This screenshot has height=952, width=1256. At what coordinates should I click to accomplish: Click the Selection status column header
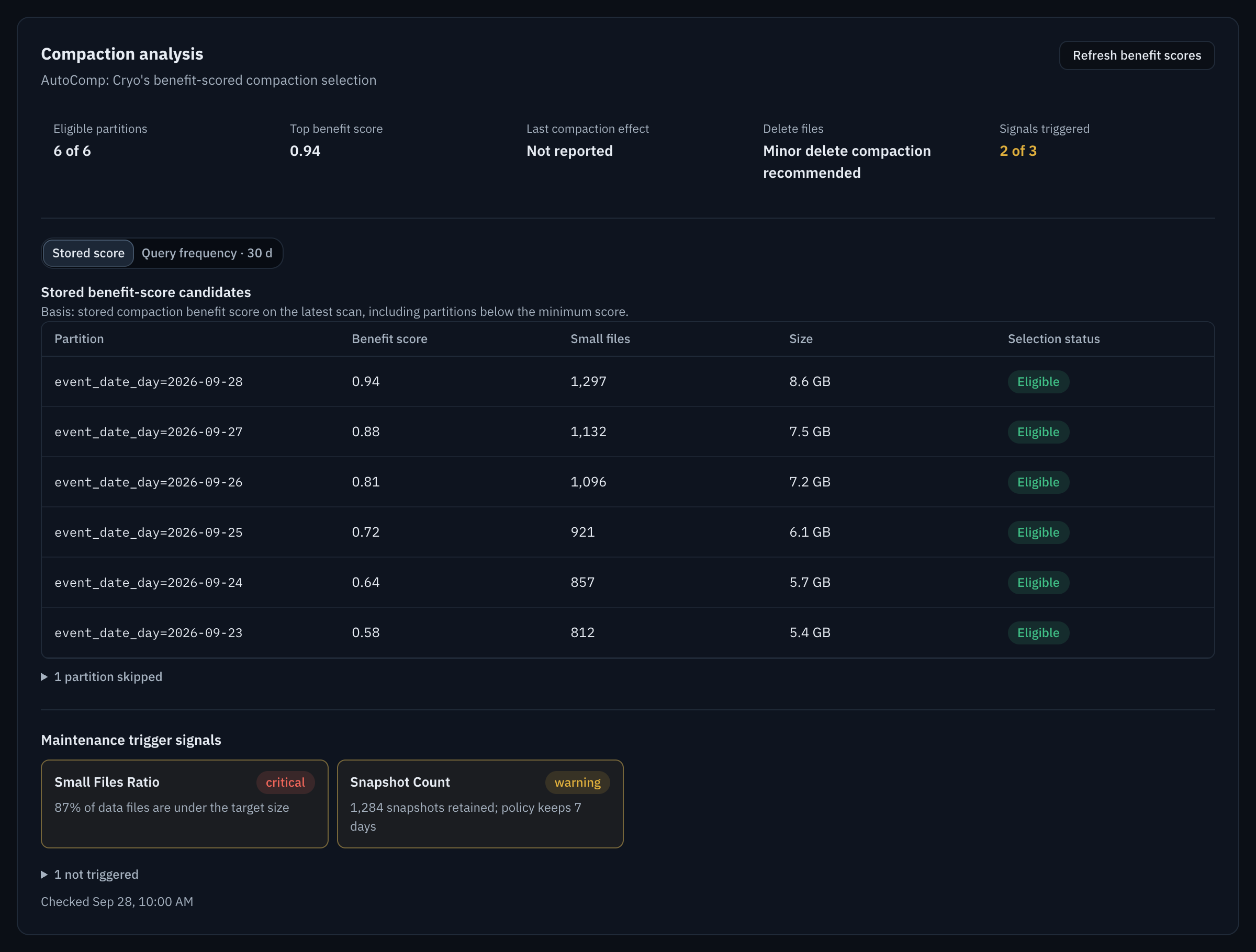(1054, 339)
